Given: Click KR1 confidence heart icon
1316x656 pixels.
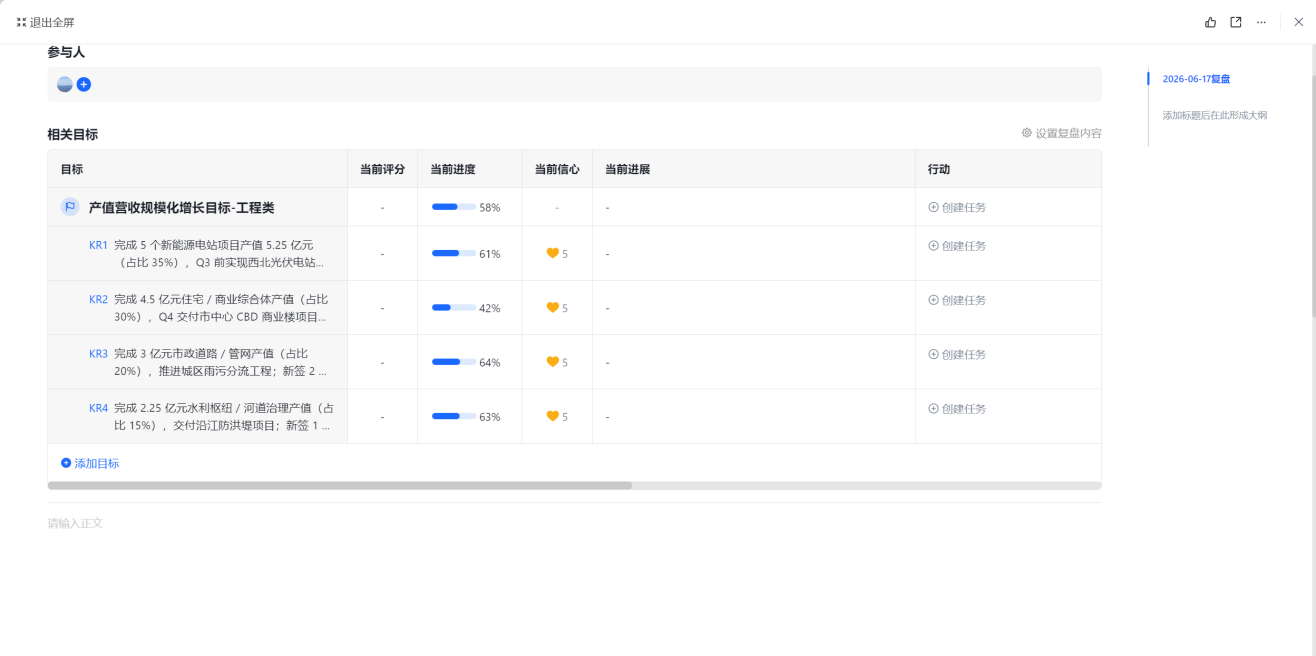Looking at the screenshot, I should [x=552, y=254].
